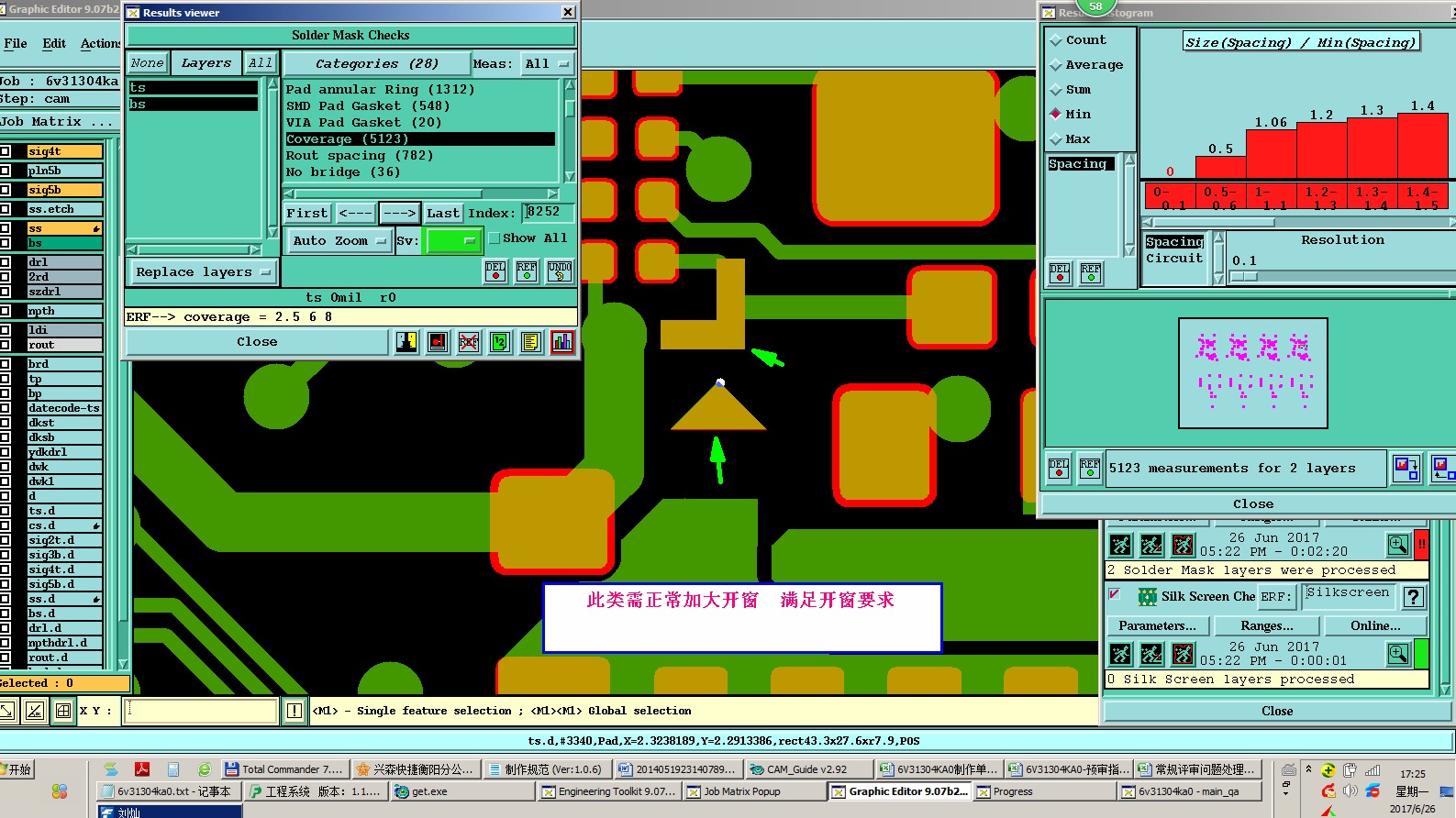Click the diagonal measure icon at bottom left
Screen dimensions: 1456x818
(x=35, y=711)
